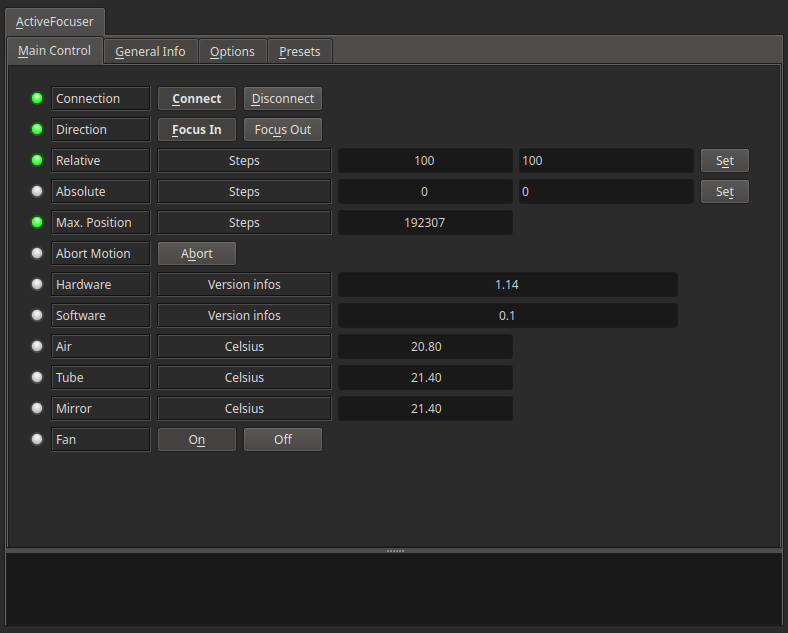Open the General Info tab
The image size is (788, 633).
tap(150, 51)
